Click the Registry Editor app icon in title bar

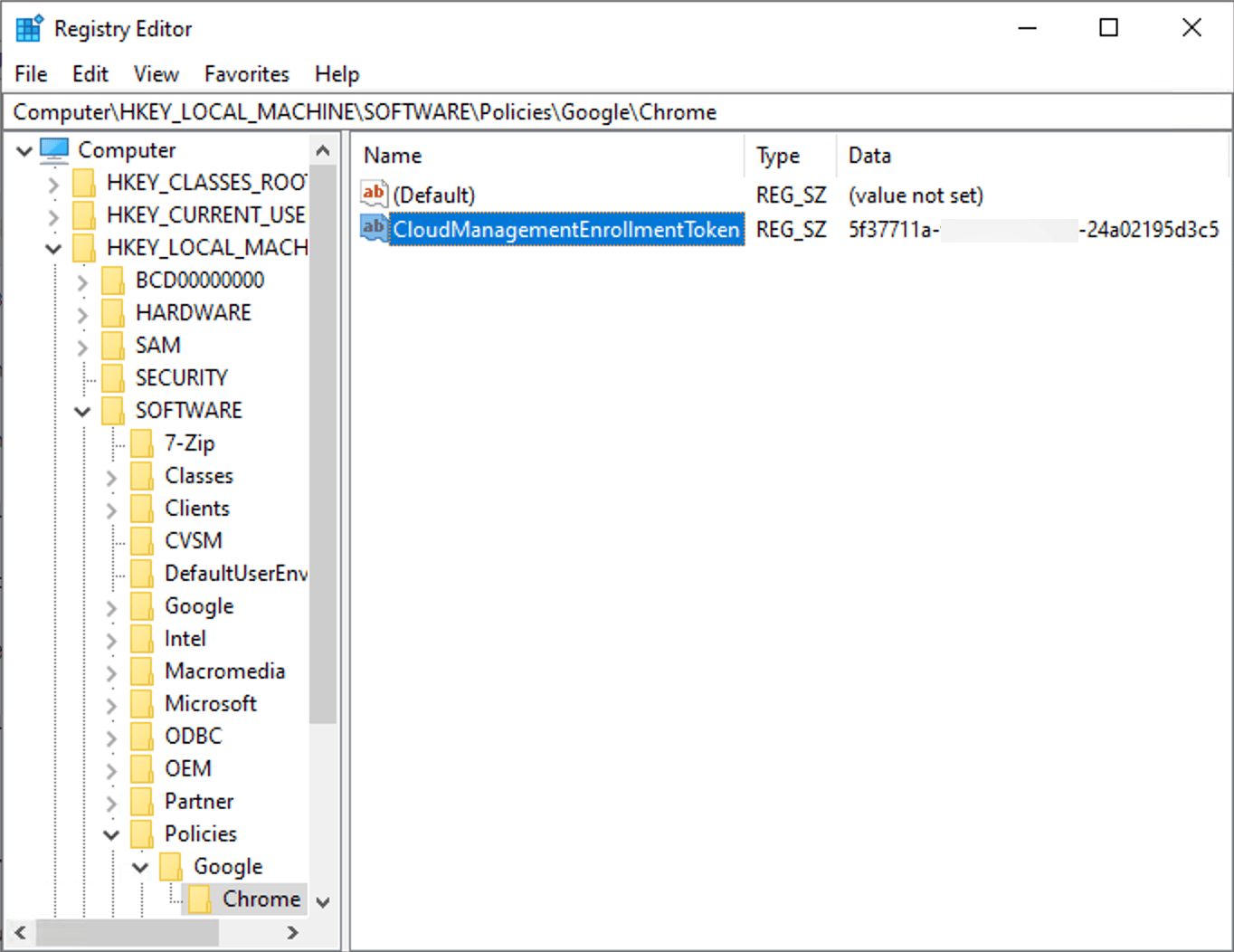coord(29,29)
